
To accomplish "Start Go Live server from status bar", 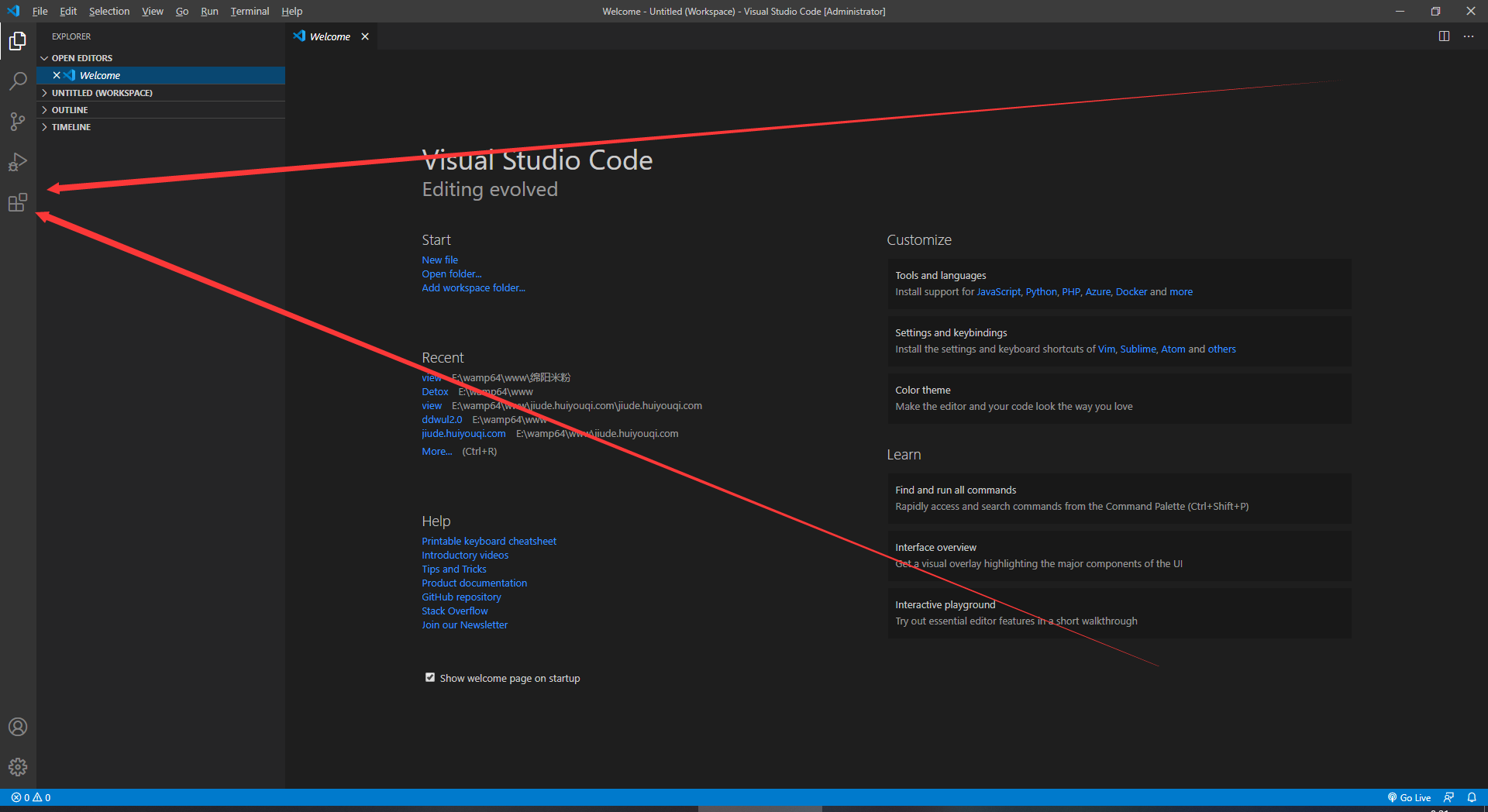I will pos(1409,797).
